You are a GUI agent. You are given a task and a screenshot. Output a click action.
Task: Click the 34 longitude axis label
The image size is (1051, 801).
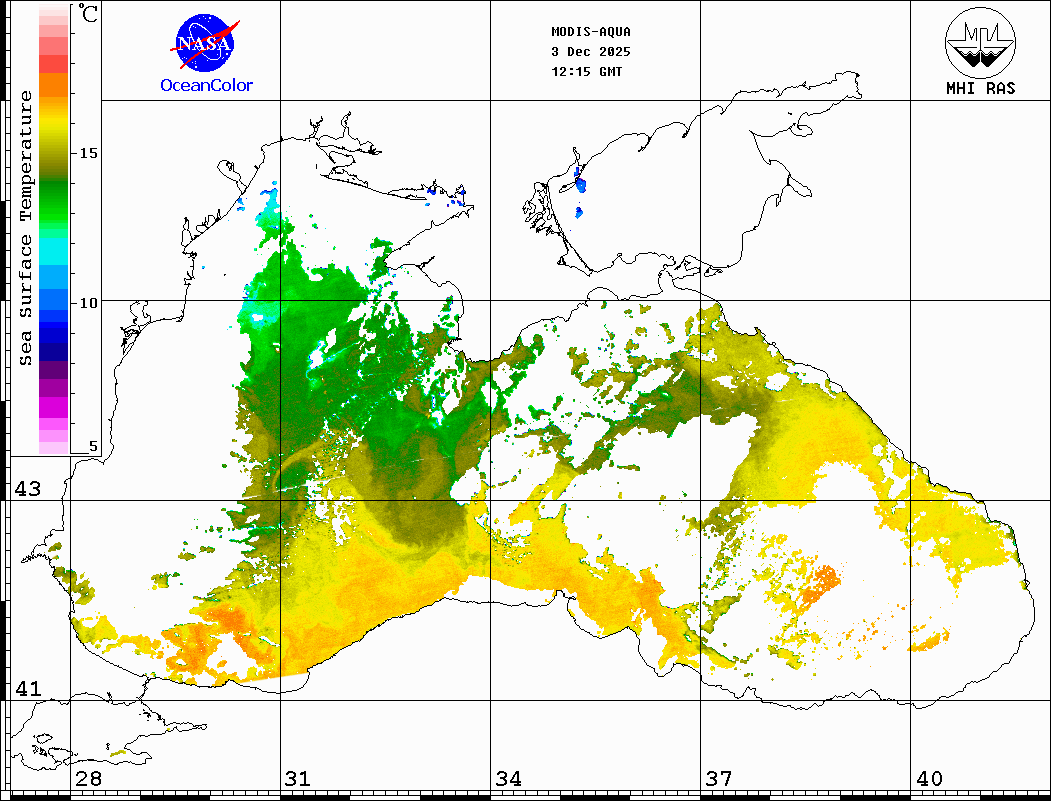[507, 778]
